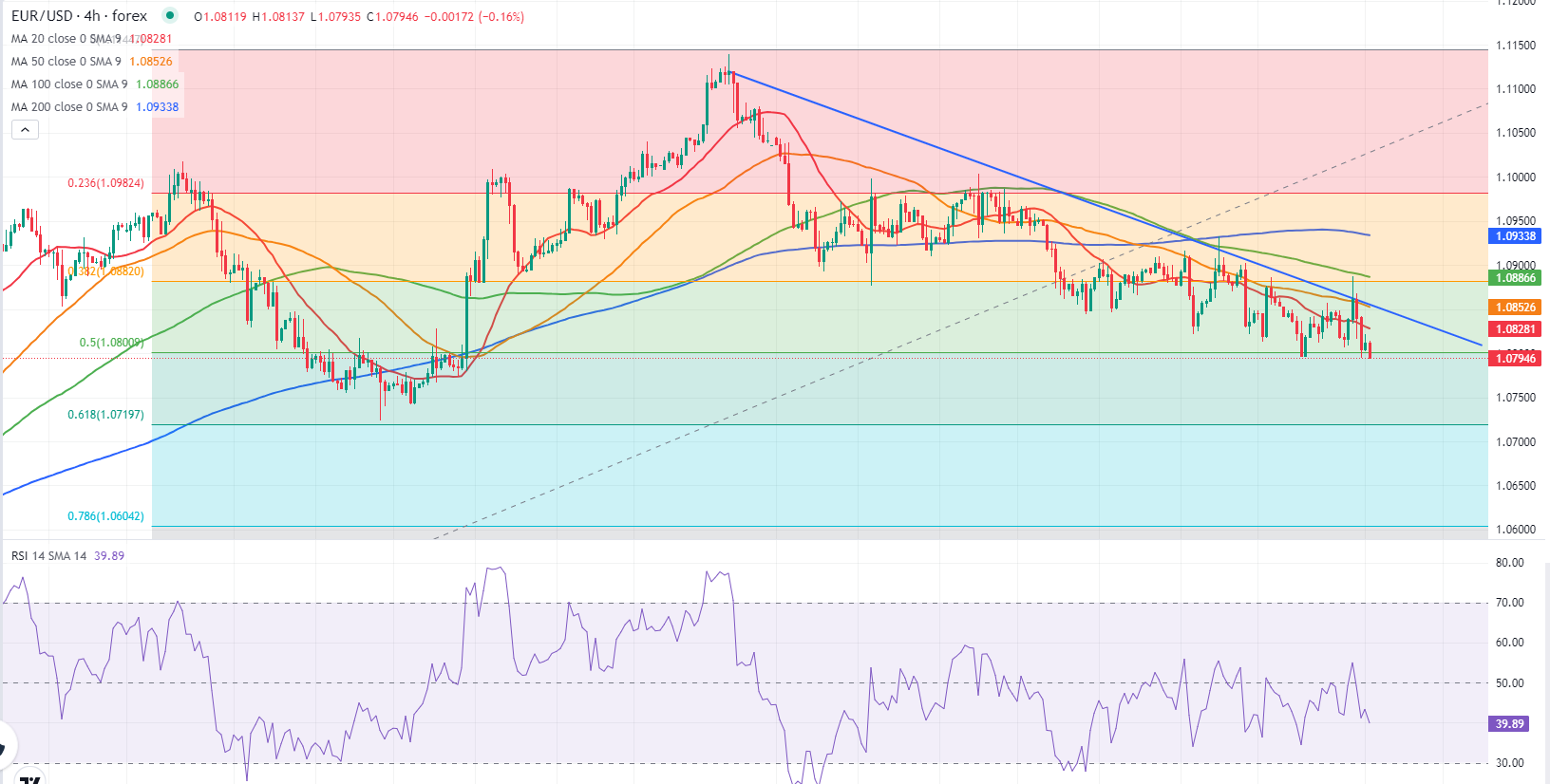
Task: Click the 0.5(1.08009) Fibonacci level label
Action: [x=111, y=343]
